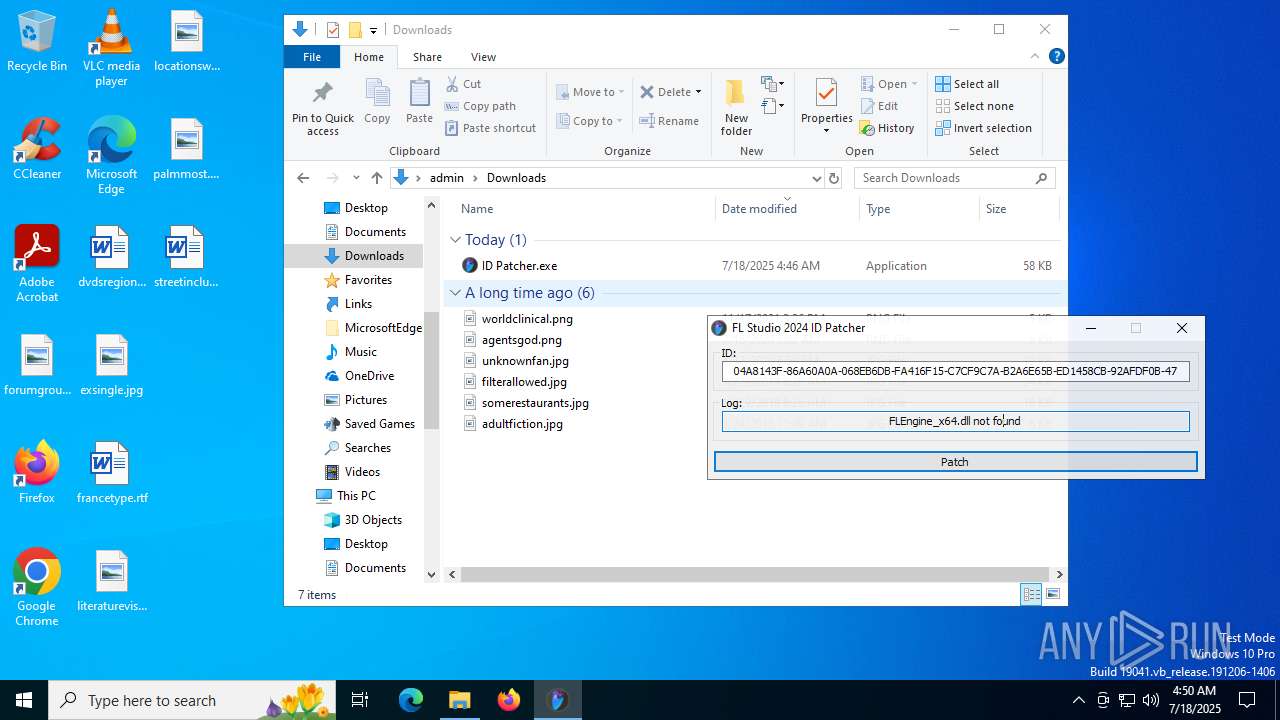The image size is (1280, 720).
Task: Open File Explorer from taskbar
Action: [460, 700]
